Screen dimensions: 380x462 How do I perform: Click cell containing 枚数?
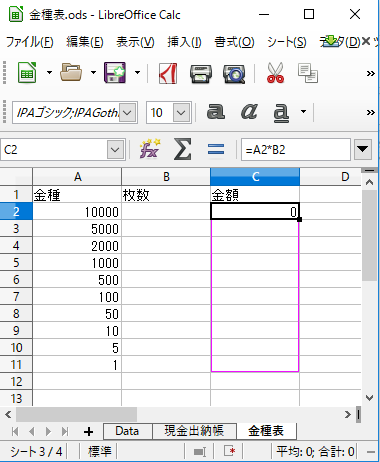click(x=166, y=195)
